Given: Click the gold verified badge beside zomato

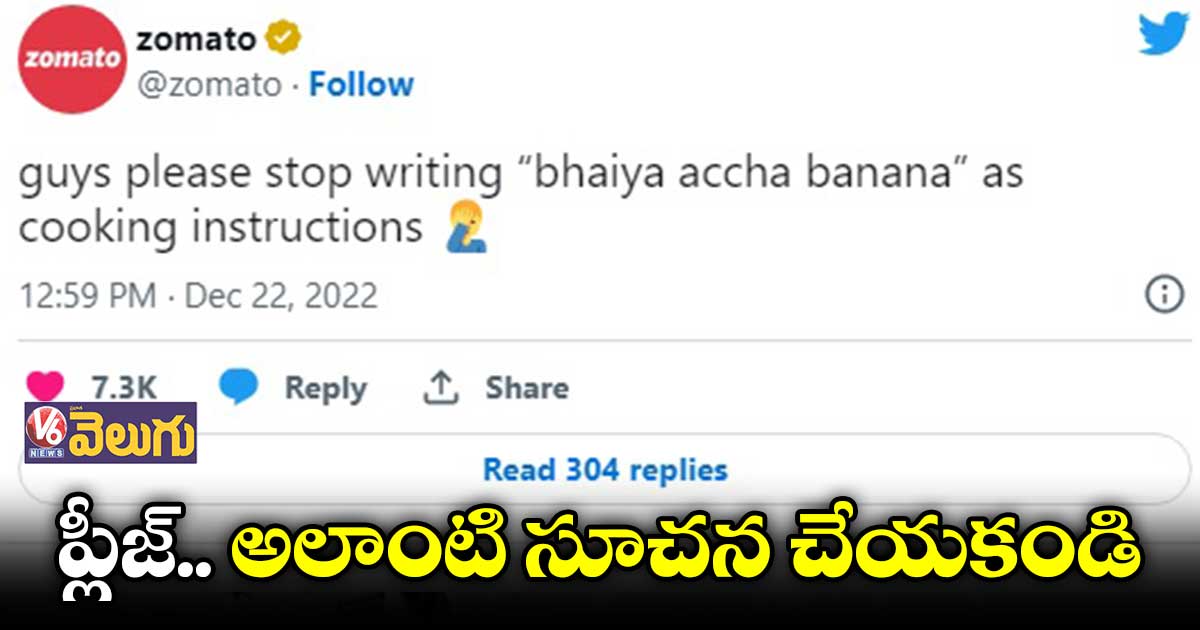Looking at the screenshot, I should coord(284,39).
